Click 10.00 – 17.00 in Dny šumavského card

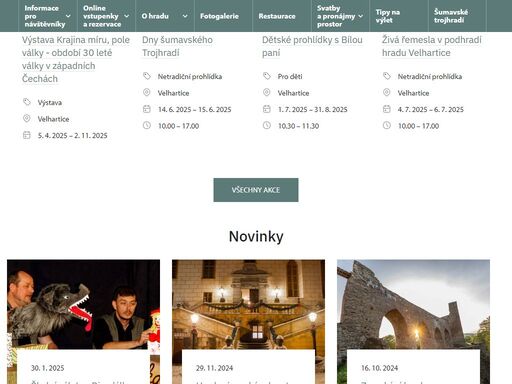[x=178, y=126]
